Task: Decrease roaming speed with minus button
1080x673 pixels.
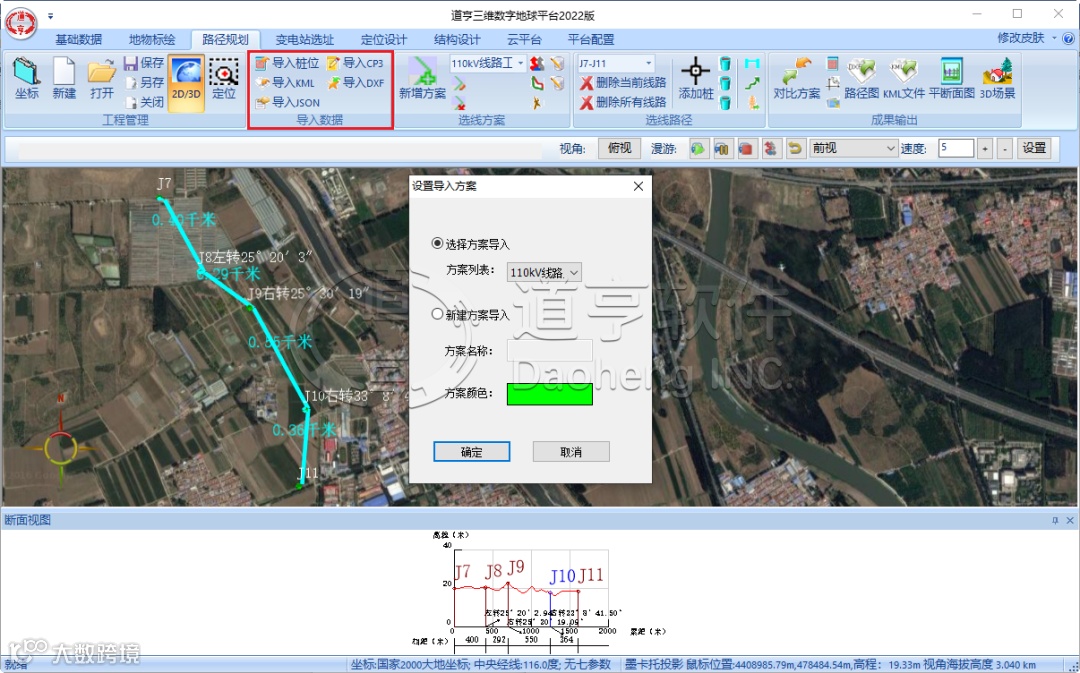Action: 1005,149
